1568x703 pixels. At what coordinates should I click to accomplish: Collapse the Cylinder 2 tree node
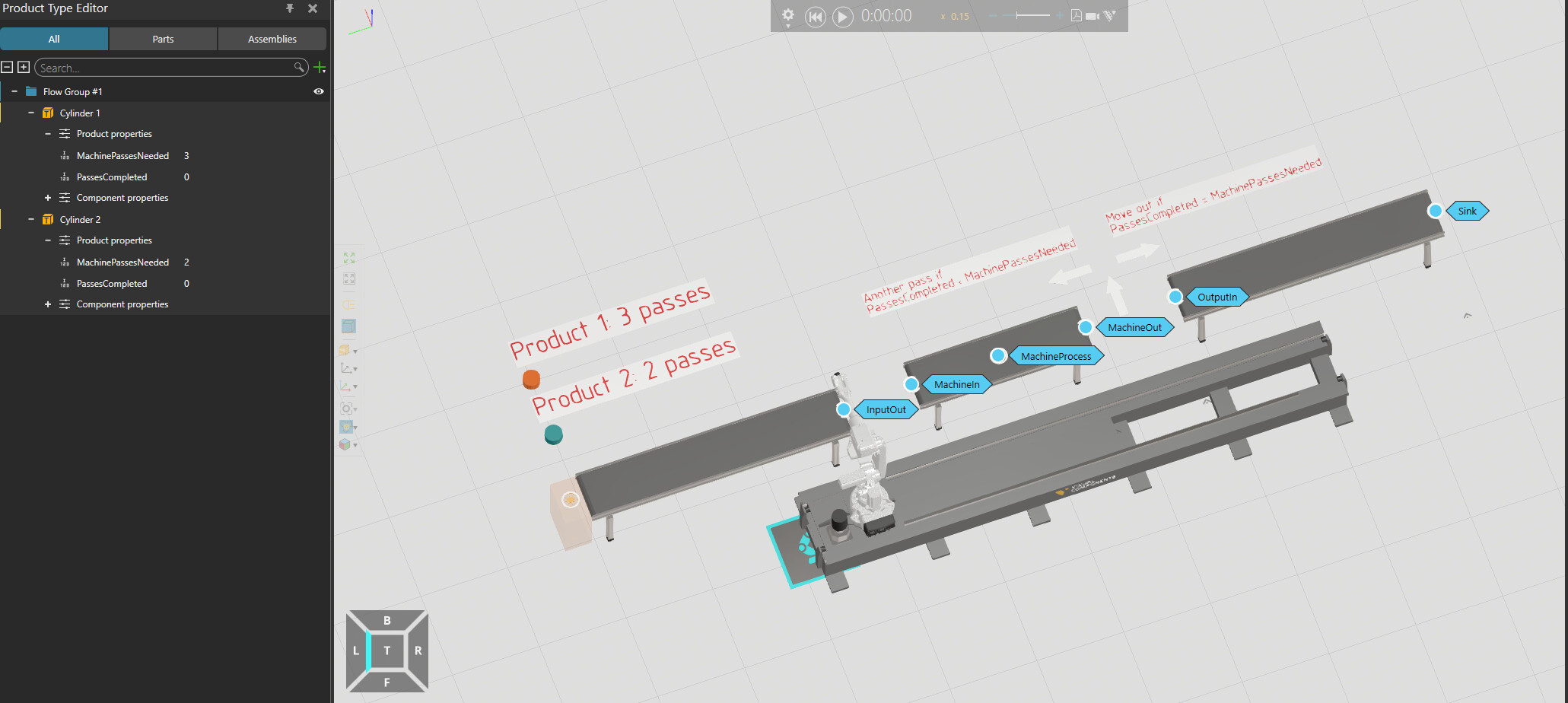pyautogui.click(x=31, y=219)
